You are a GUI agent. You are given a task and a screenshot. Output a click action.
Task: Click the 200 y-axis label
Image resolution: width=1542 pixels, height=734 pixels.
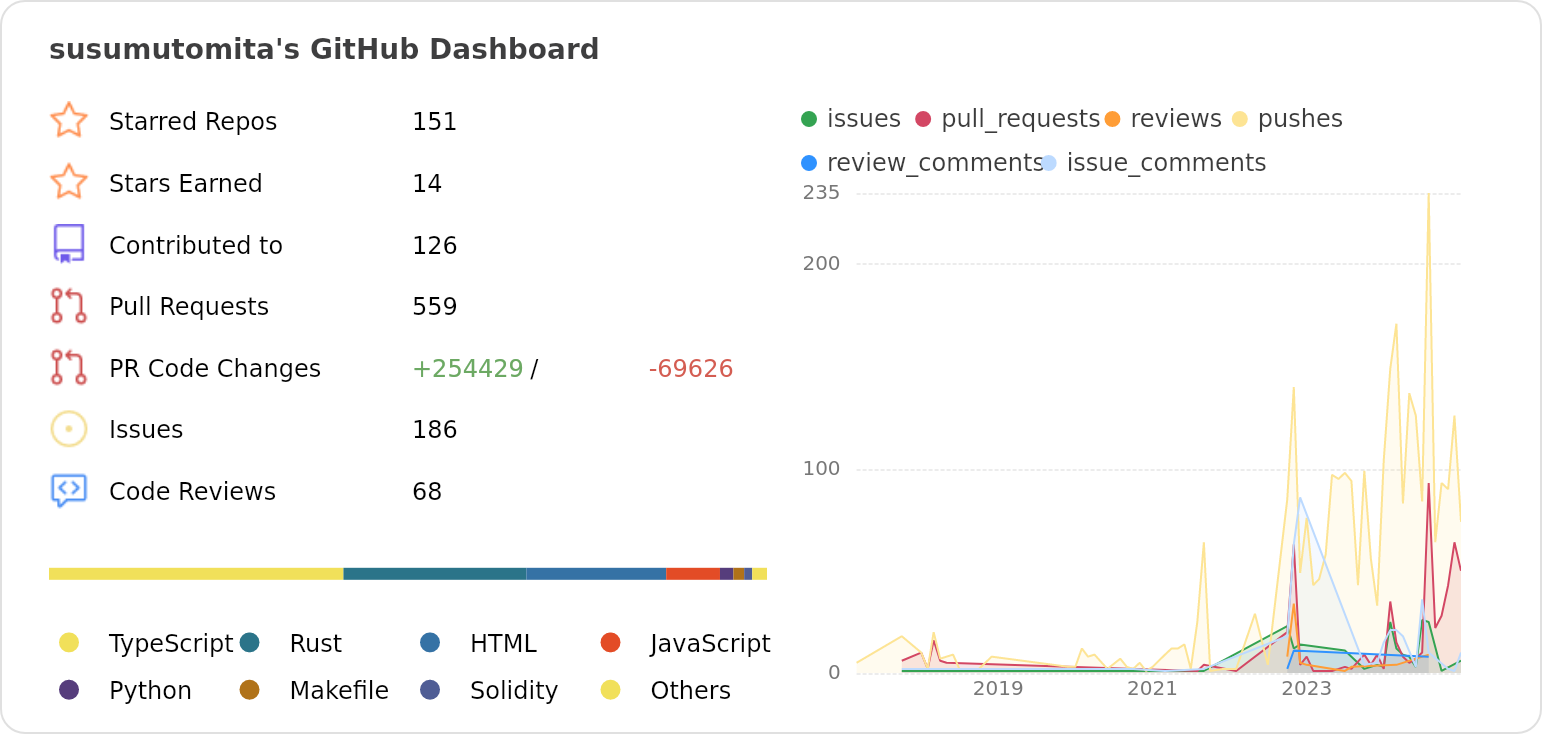click(x=821, y=264)
